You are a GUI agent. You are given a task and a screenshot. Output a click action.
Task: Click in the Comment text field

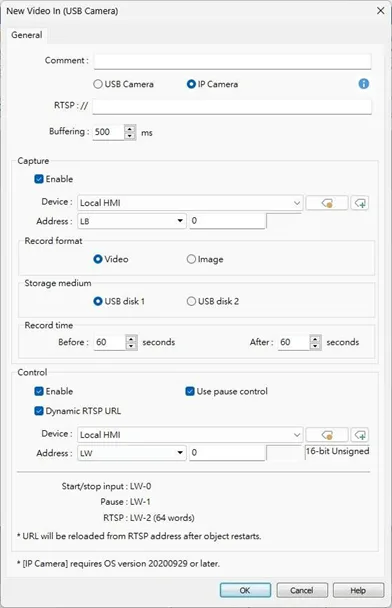tap(232, 61)
